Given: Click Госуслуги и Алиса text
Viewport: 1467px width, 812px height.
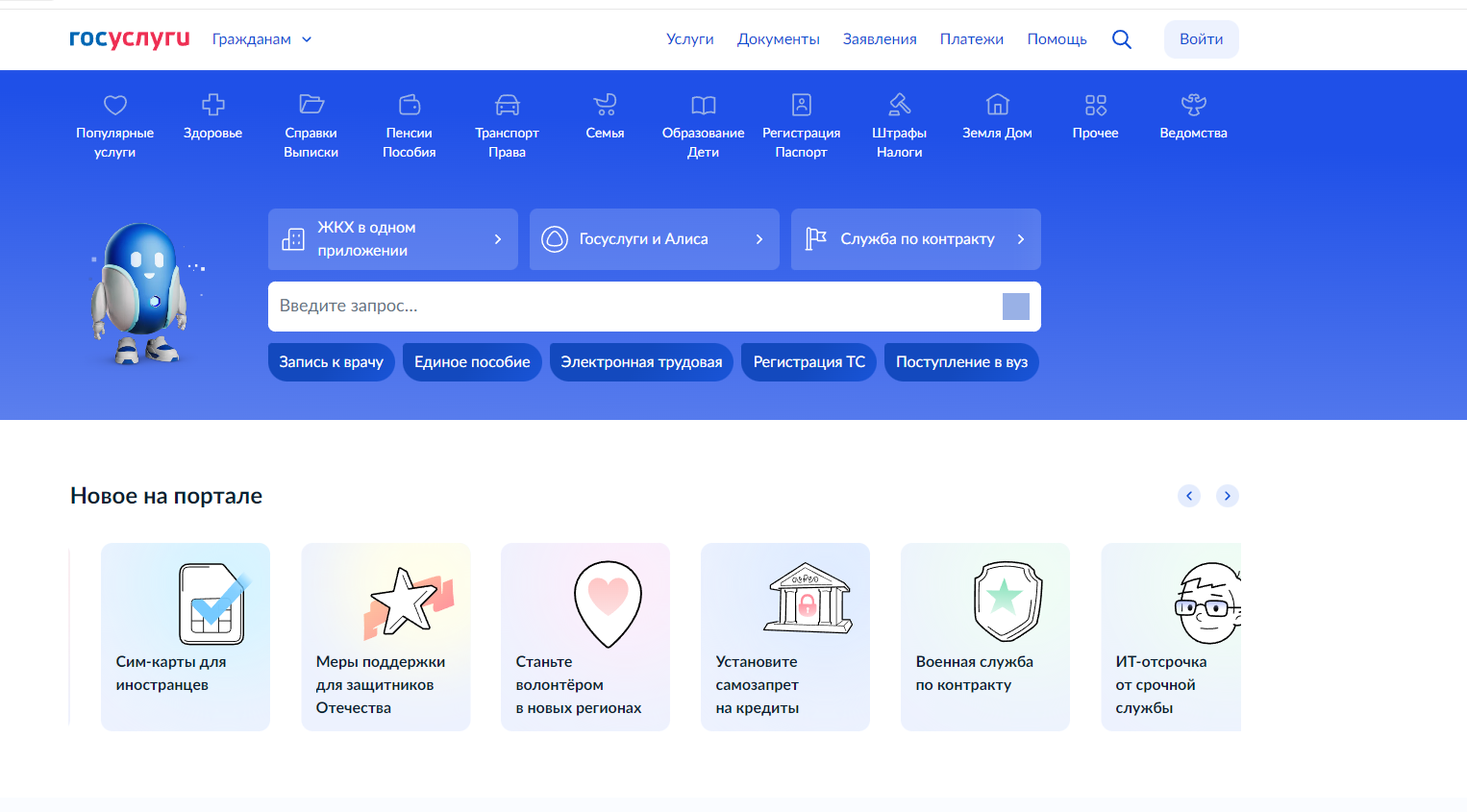Looking at the screenshot, I should click(643, 239).
